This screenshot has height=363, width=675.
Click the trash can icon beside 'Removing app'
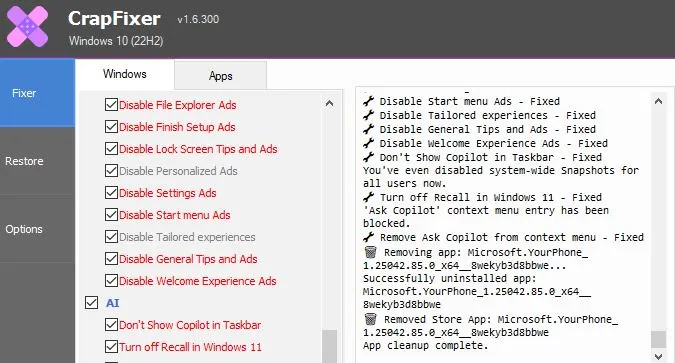pyautogui.click(x=370, y=251)
